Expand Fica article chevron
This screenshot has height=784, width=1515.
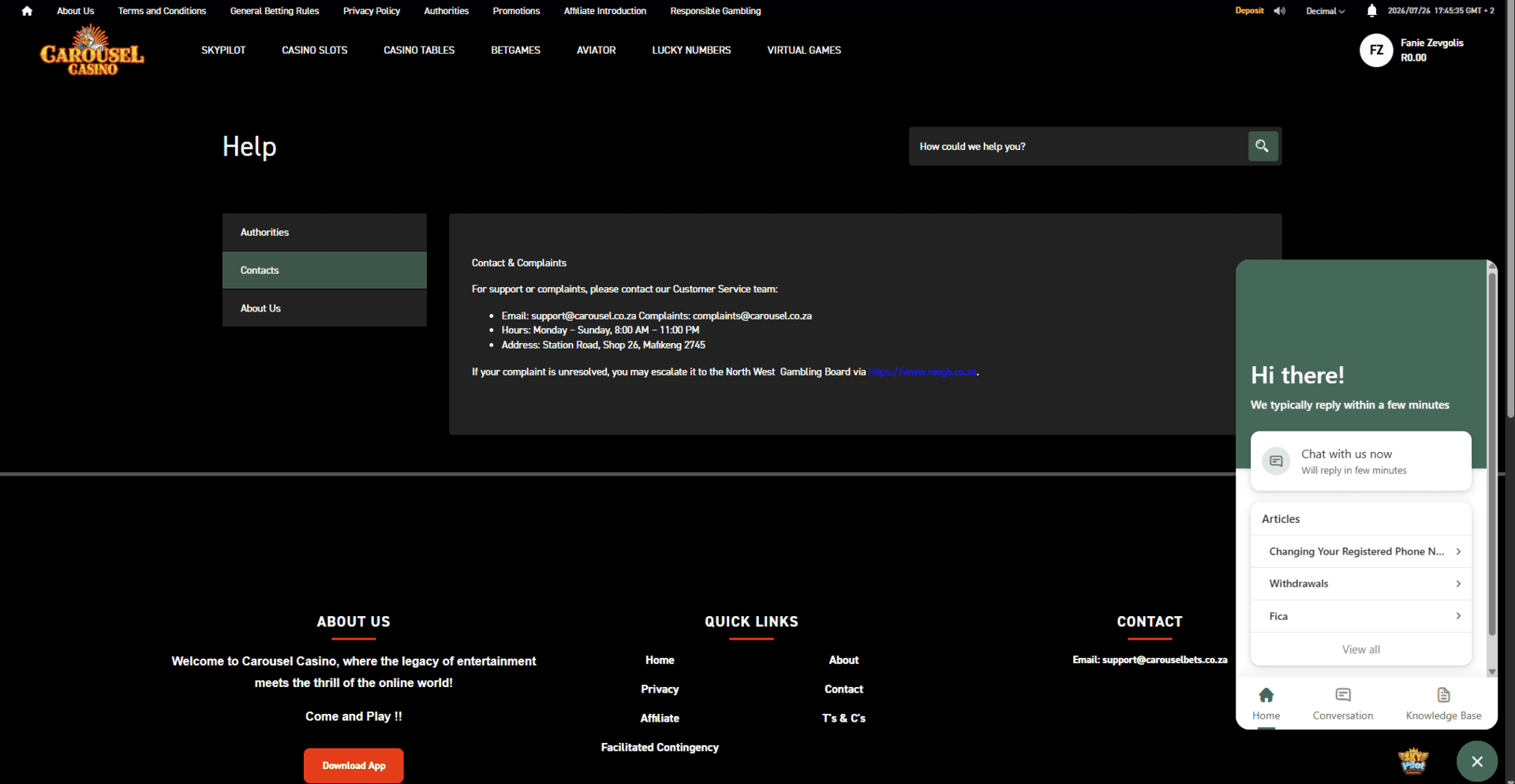tap(1458, 616)
